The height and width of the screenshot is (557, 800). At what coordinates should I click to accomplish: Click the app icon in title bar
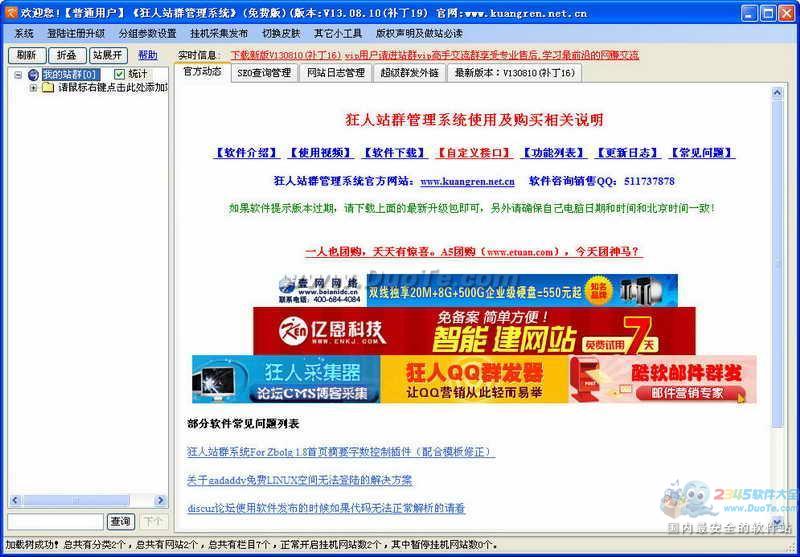[x=11, y=13]
